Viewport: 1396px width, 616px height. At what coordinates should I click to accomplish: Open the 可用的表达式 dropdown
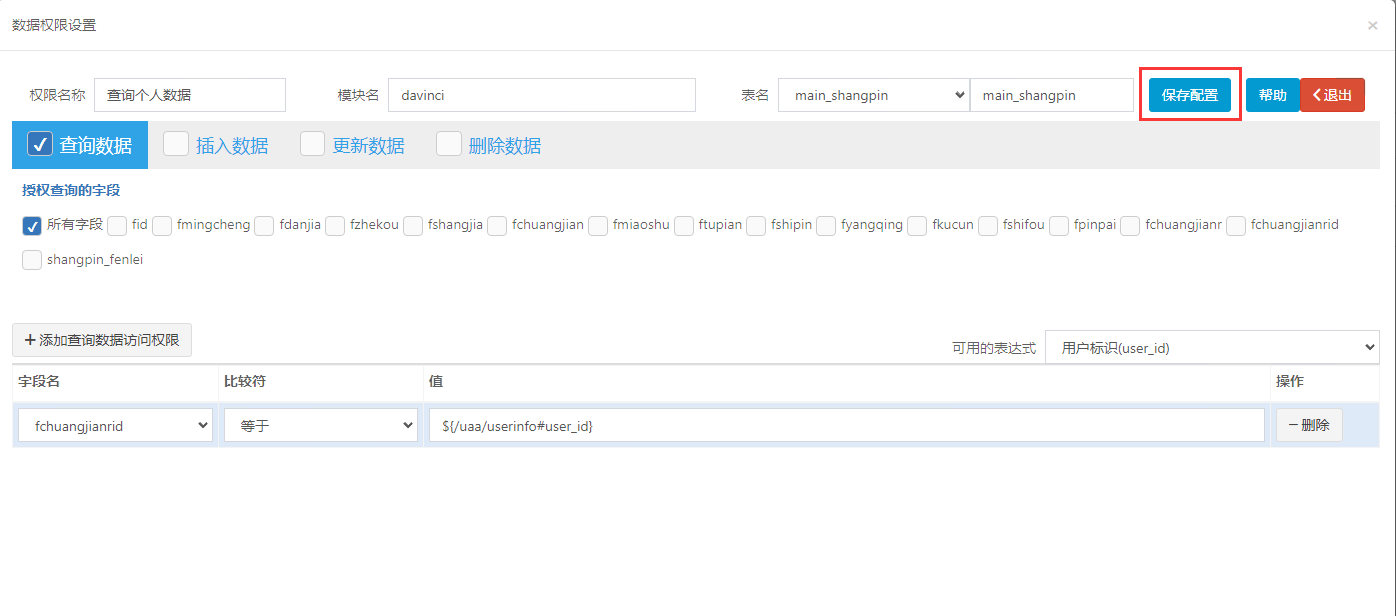click(x=1212, y=347)
